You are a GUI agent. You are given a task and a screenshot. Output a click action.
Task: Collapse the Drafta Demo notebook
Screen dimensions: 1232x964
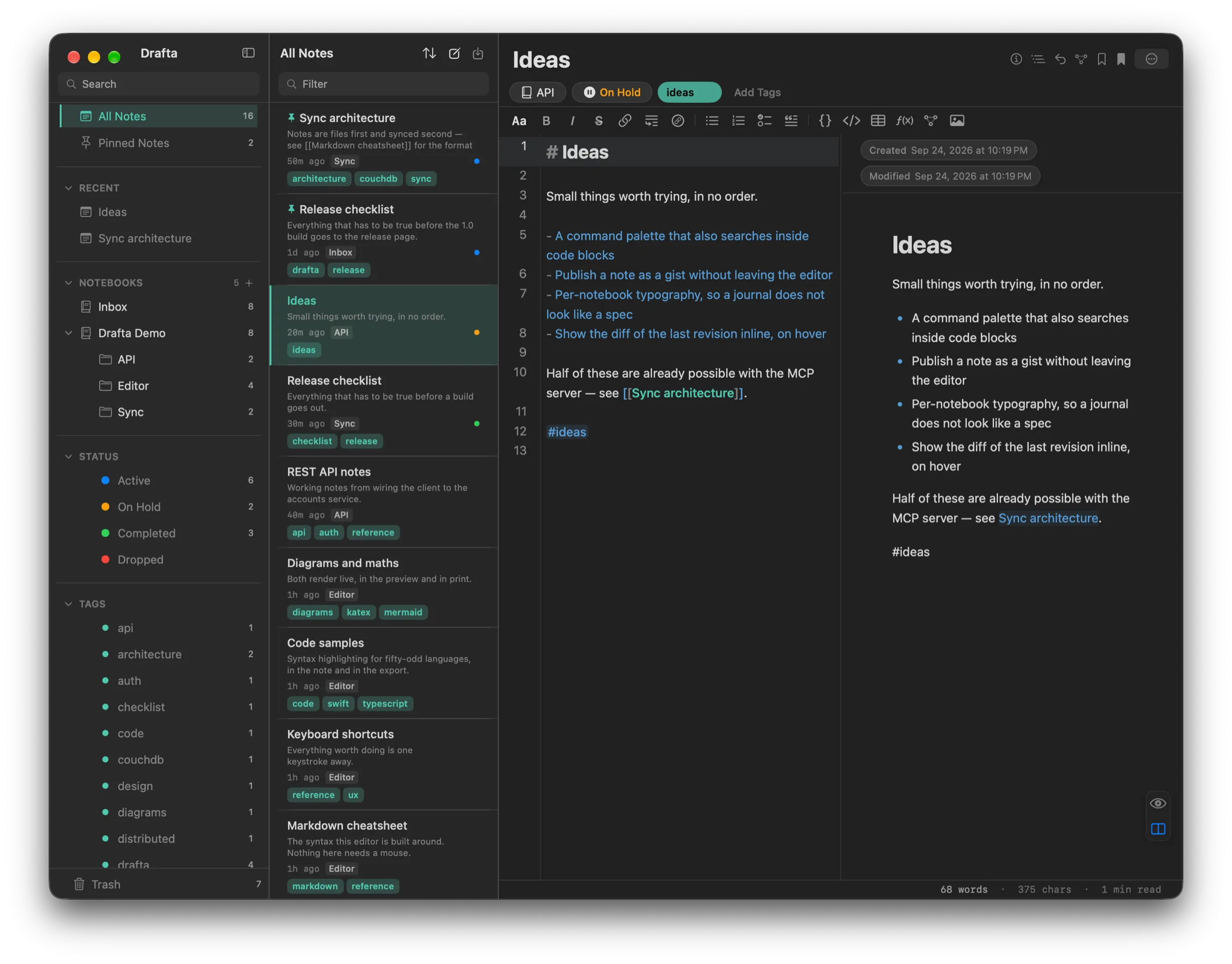click(x=68, y=333)
